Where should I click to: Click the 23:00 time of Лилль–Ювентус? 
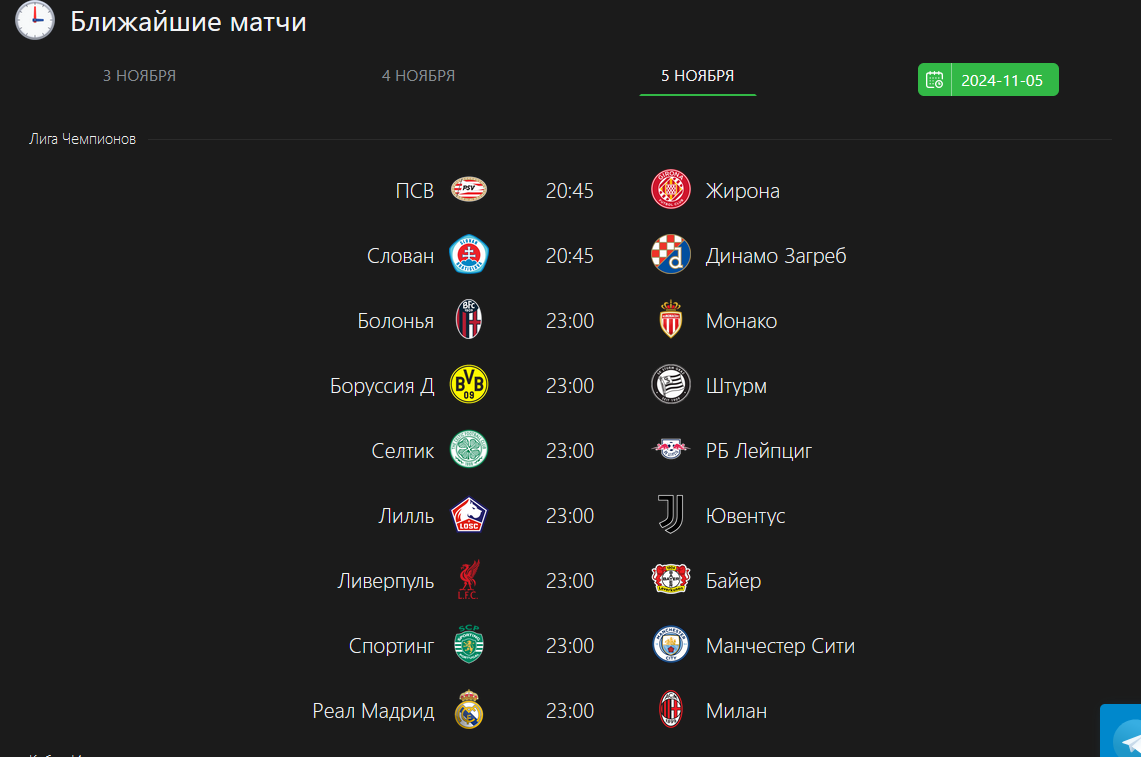[x=570, y=516]
